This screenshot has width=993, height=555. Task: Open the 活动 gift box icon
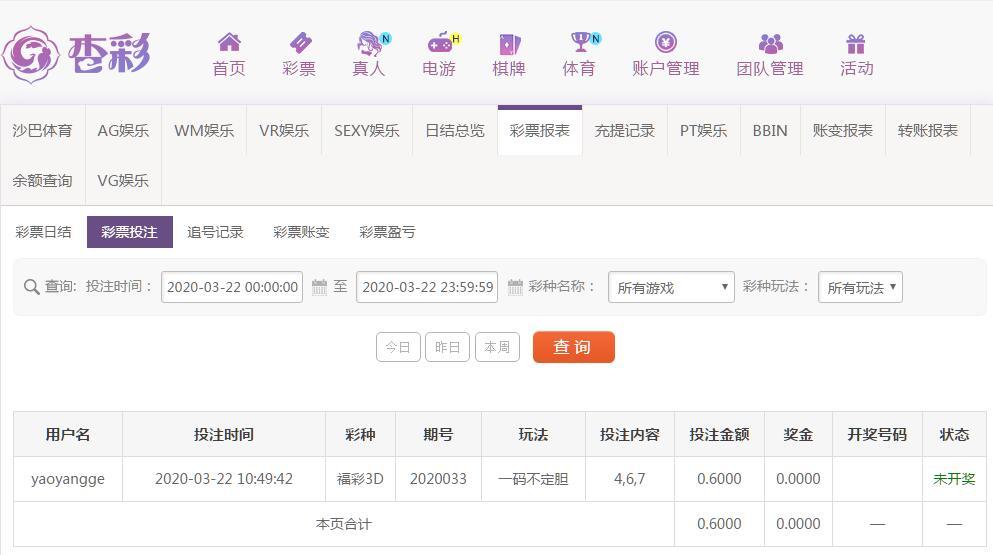point(856,43)
